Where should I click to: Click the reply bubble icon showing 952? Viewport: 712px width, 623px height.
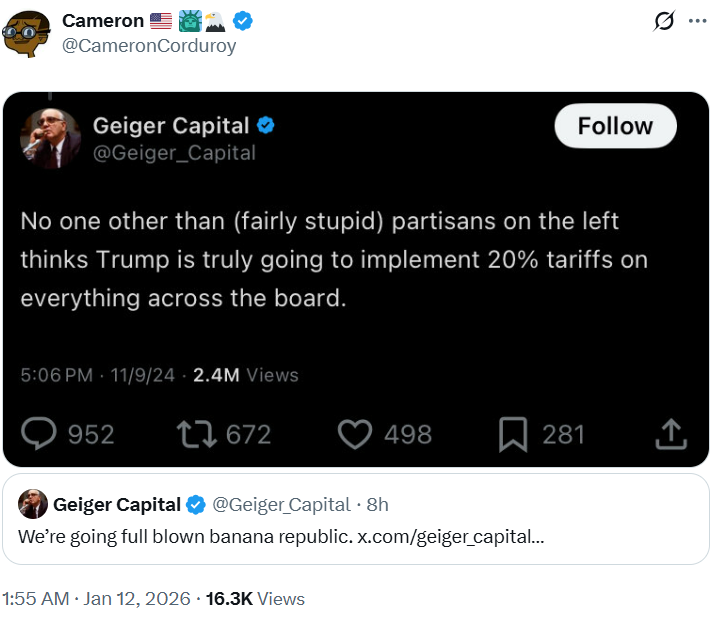tap(40, 434)
